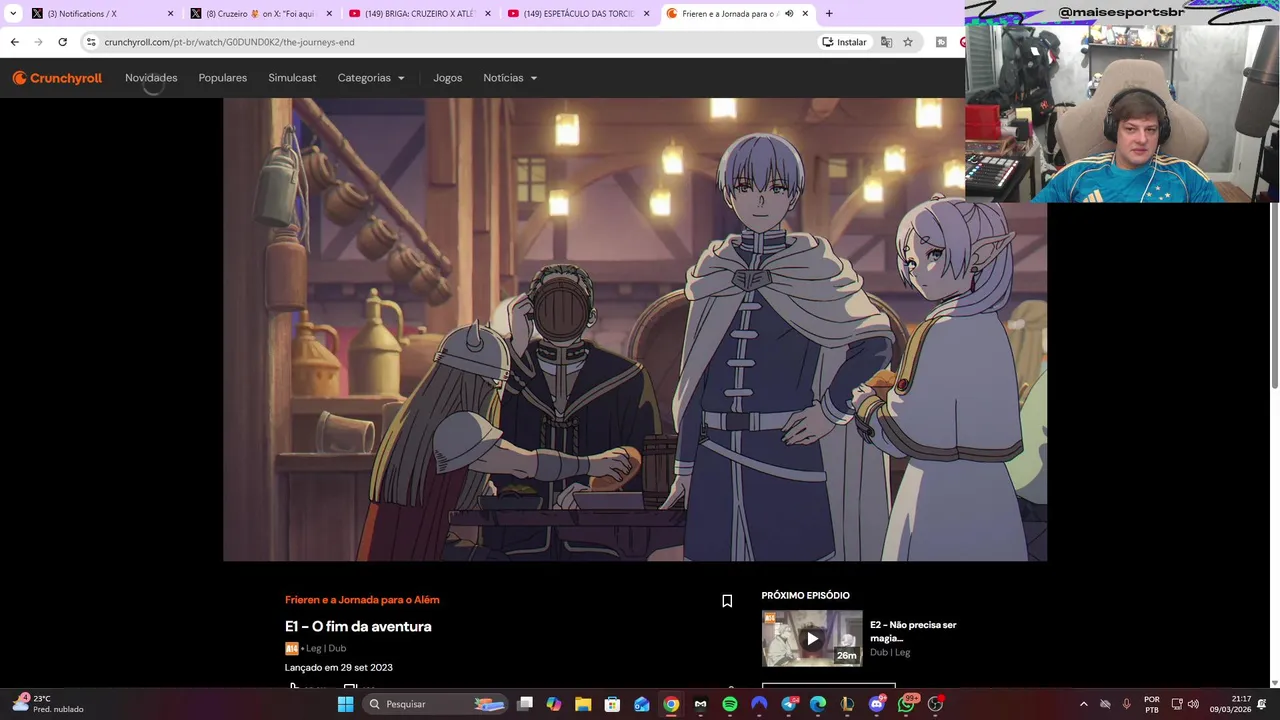Reload the Crunchyroll page
Viewport: 1280px width, 720px height.
click(62, 42)
